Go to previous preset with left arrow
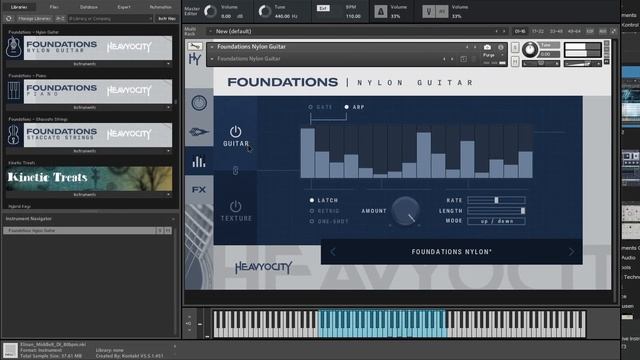This screenshot has height=360, width=640. click(333, 252)
